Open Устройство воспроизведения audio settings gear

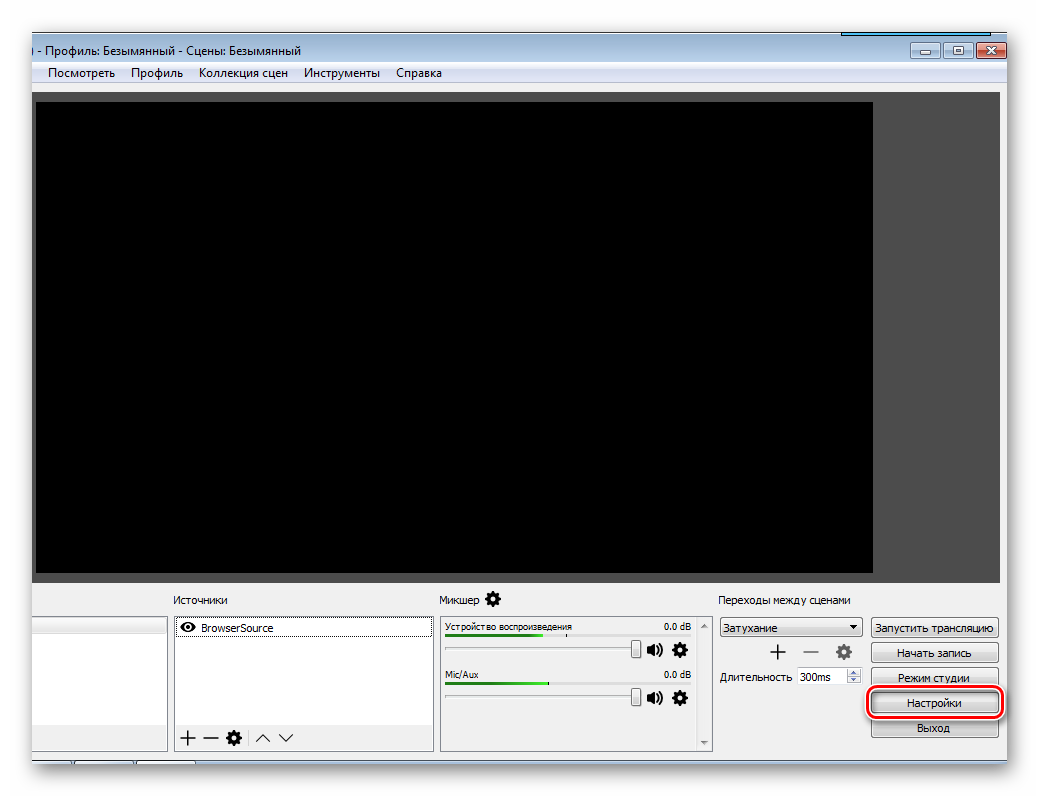tap(680, 650)
